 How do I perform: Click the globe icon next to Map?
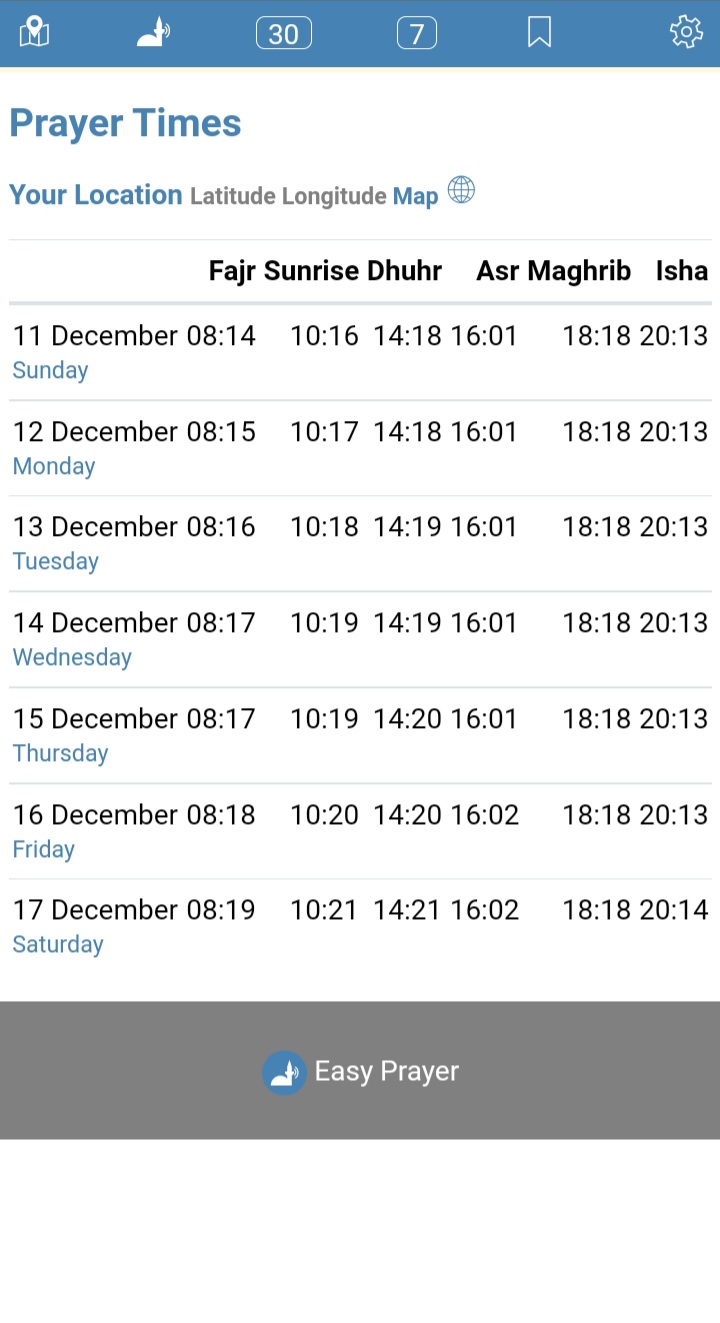pos(461,189)
